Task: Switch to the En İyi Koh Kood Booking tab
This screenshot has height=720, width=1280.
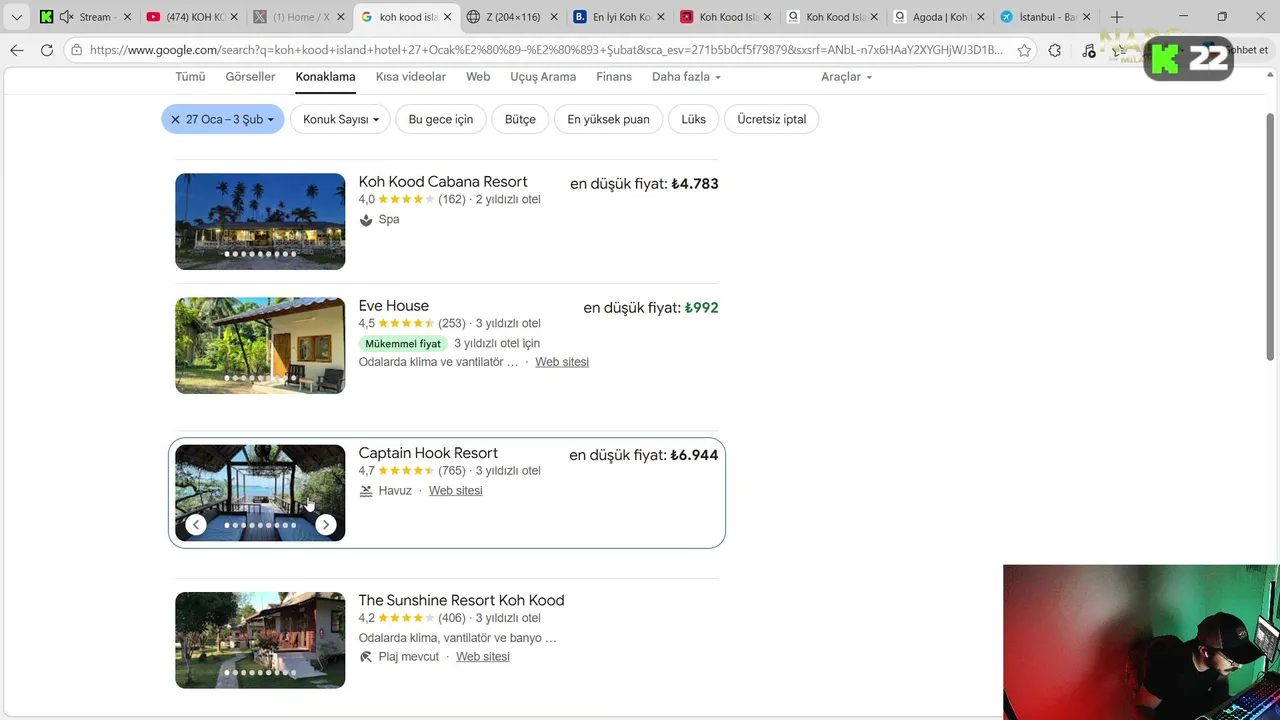Action: point(619,17)
